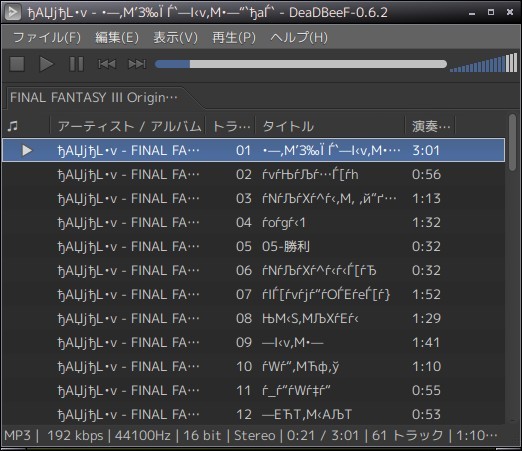
Task: Select track 01 with length 3:01
Action: (254, 150)
